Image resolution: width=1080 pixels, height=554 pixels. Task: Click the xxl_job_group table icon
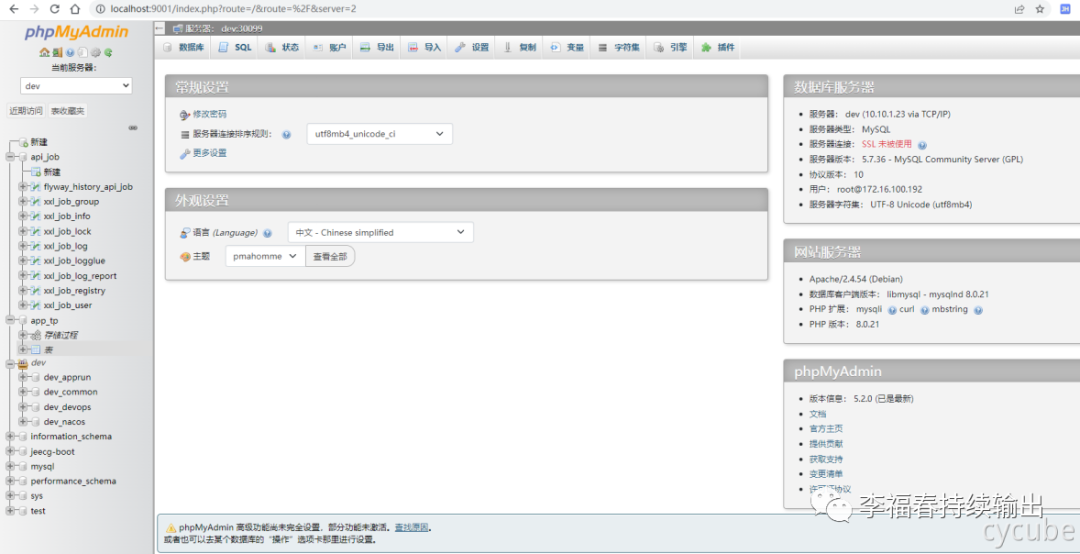pyautogui.click(x=36, y=201)
